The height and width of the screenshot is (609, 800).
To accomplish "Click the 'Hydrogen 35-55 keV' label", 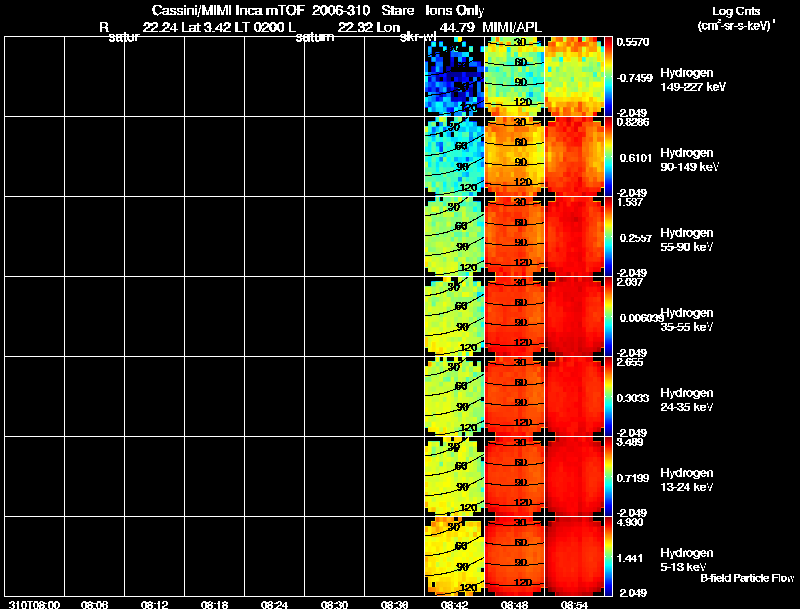I will click(x=687, y=320).
